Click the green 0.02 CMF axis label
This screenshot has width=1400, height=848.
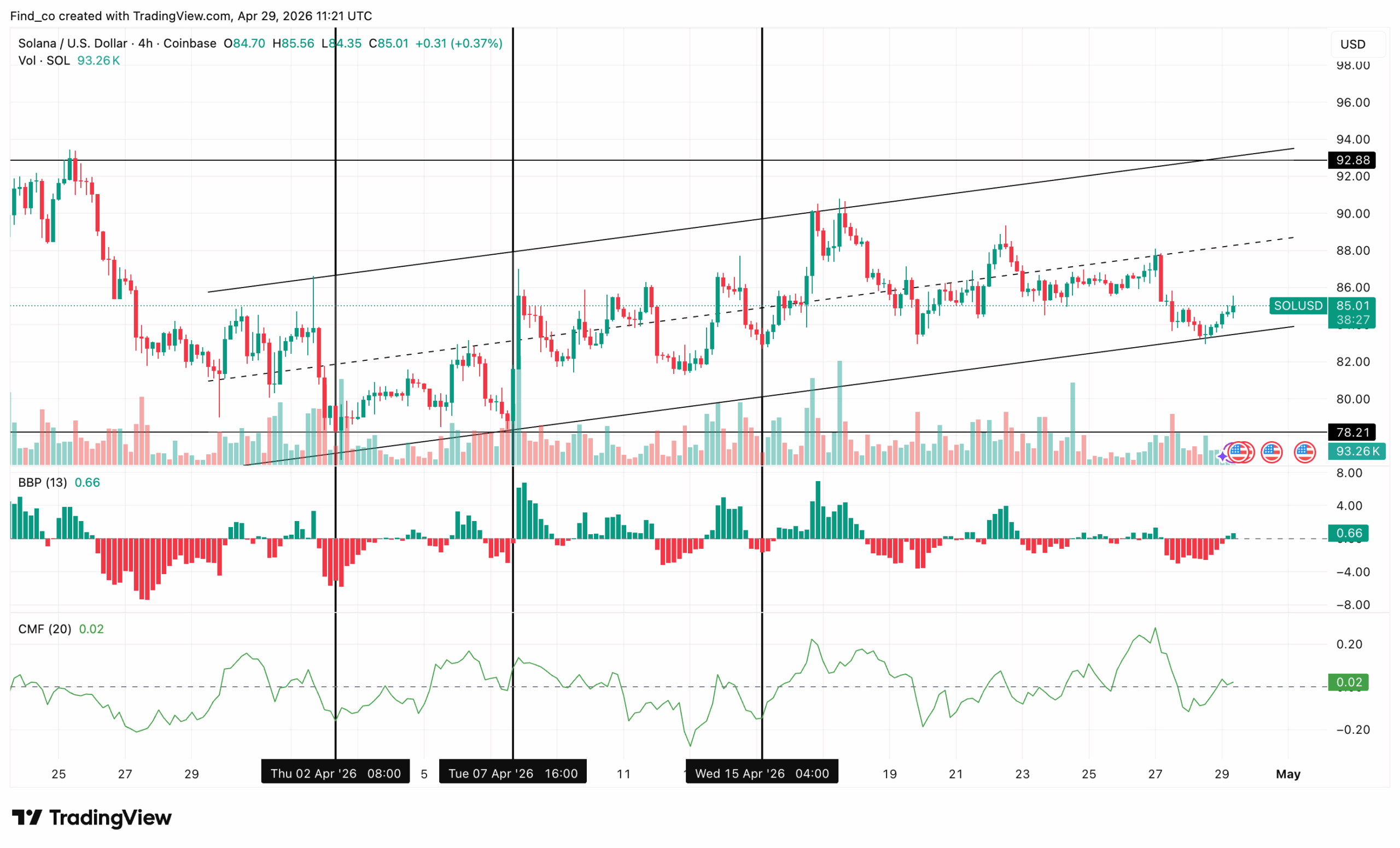1348,682
